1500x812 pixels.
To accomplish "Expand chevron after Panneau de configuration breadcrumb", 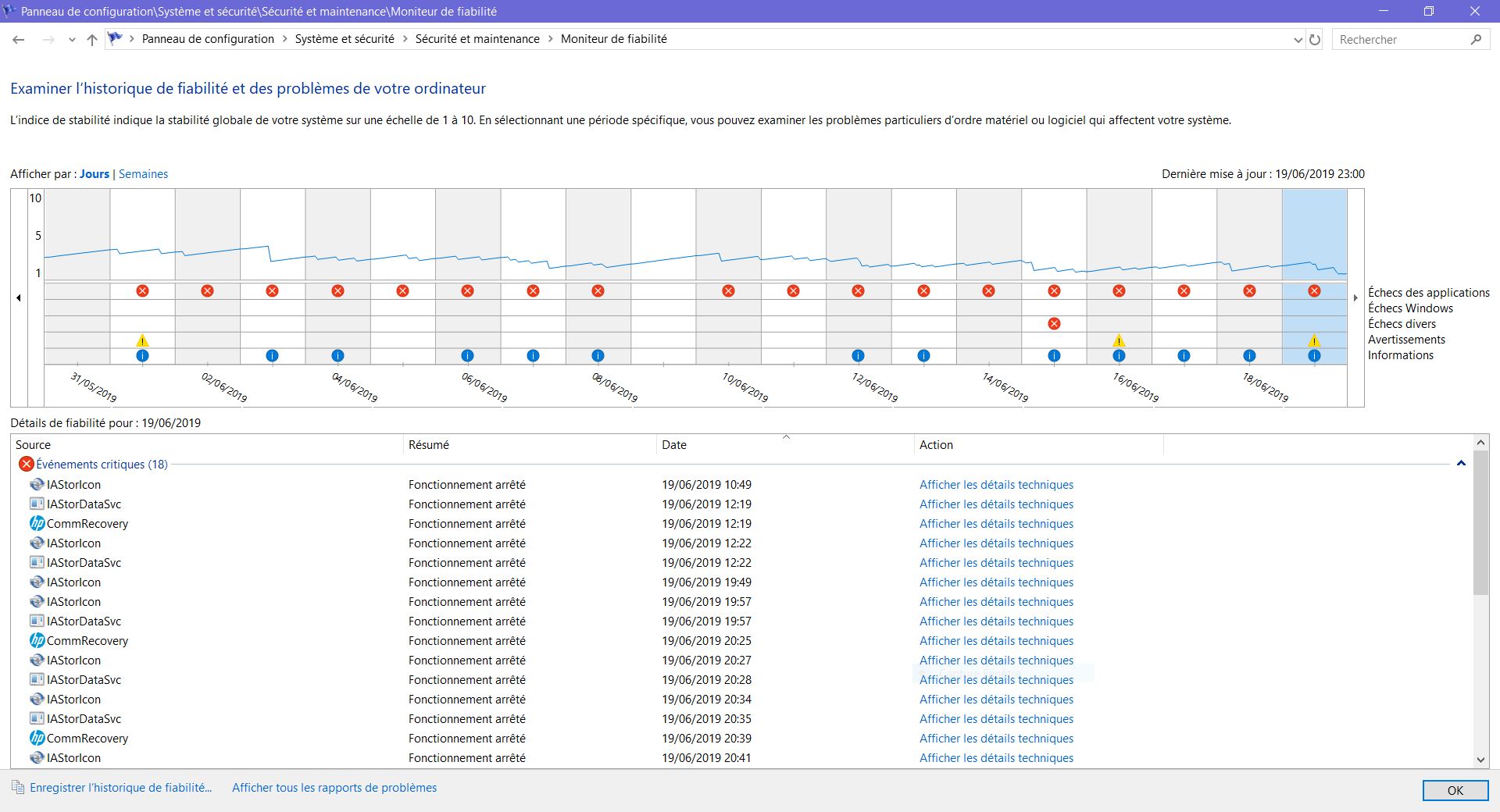I will [284, 39].
